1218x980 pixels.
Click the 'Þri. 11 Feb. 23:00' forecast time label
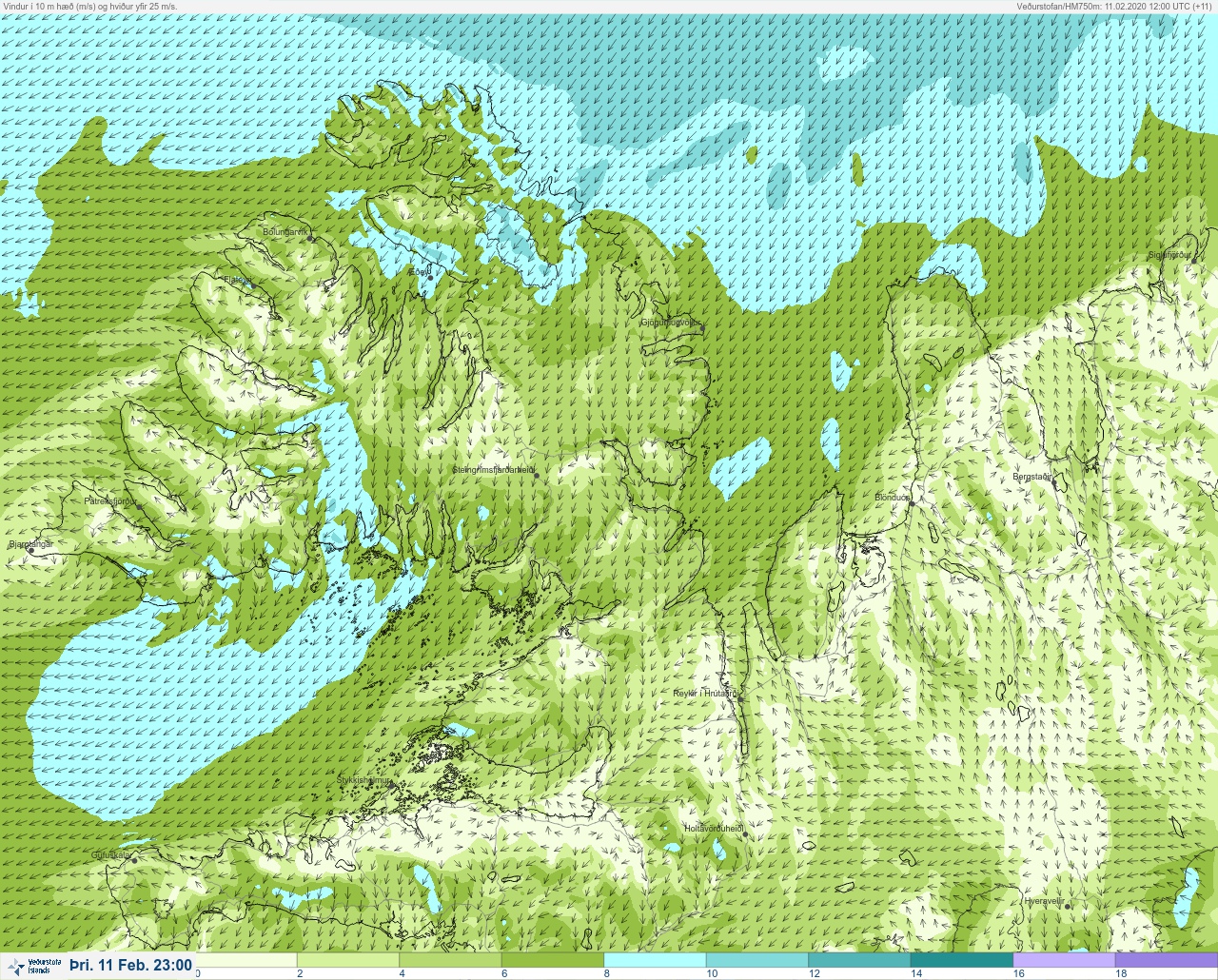pyautogui.click(x=130, y=965)
